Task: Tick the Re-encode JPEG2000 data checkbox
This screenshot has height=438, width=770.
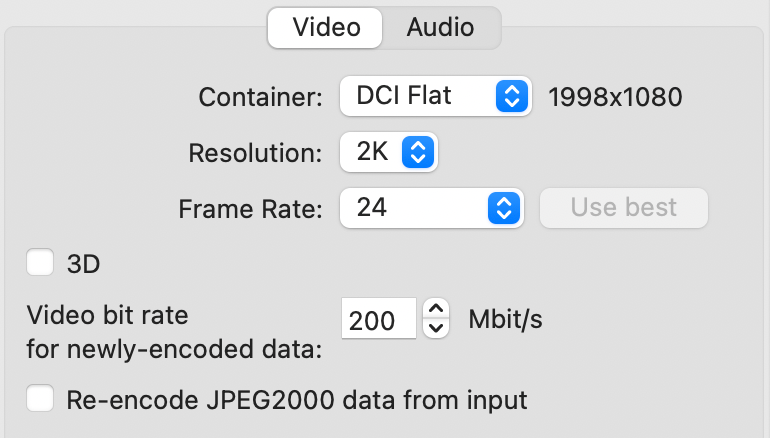Action: pyautogui.click(x=40, y=400)
